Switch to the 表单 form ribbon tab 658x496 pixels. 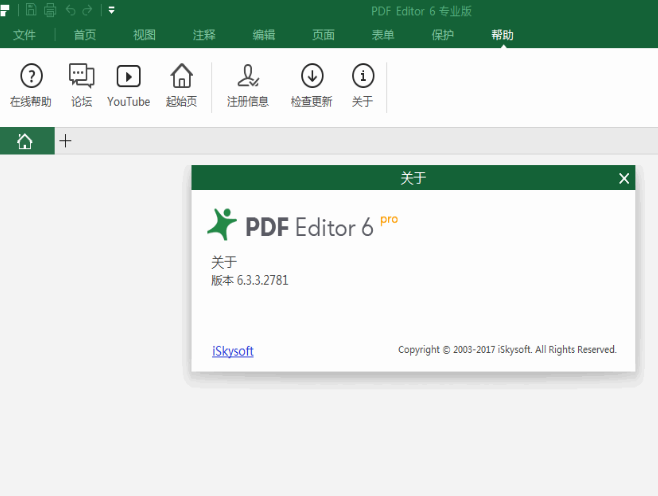point(383,35)
